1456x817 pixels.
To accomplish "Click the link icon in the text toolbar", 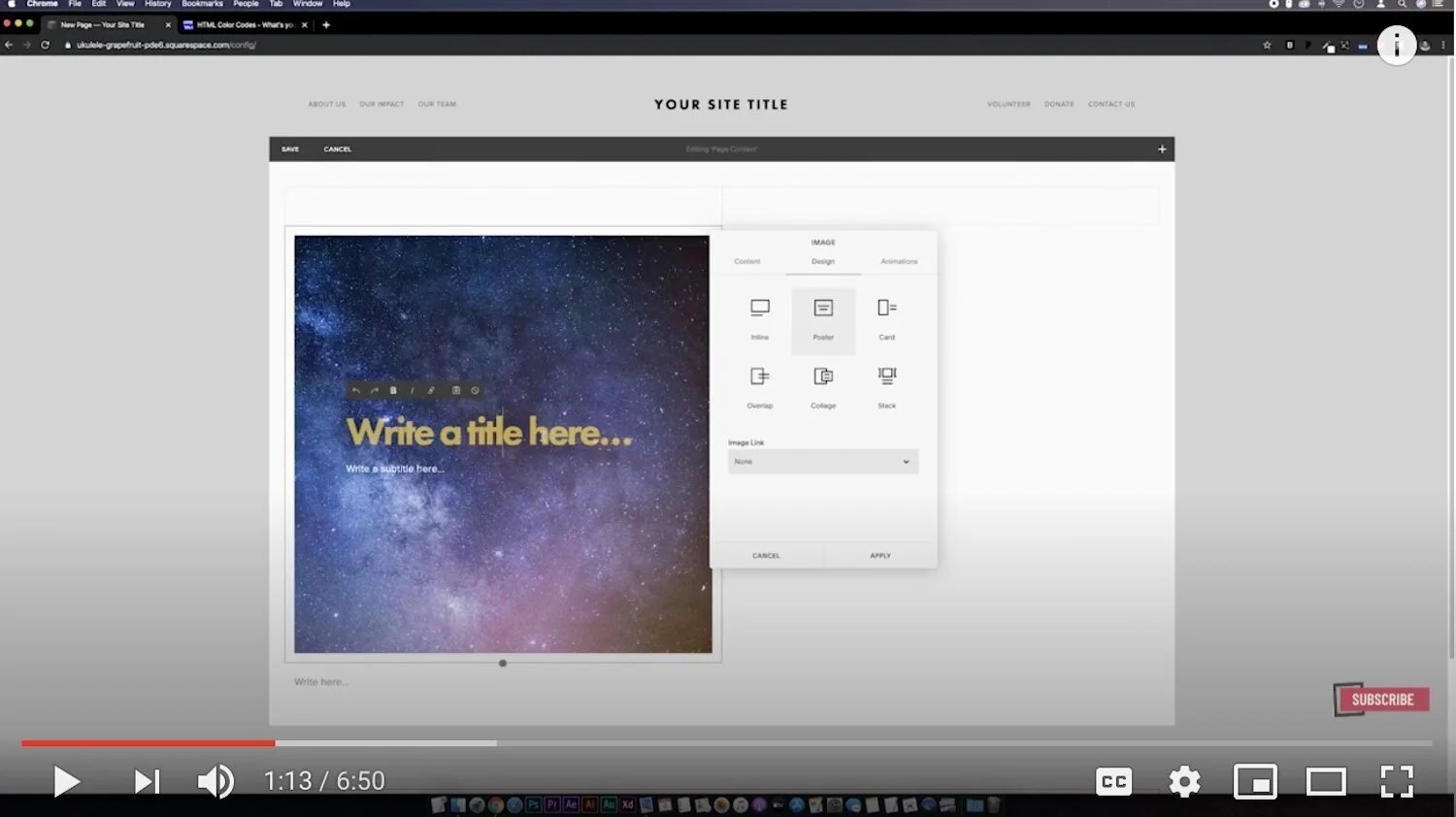I will click(431, 390).
